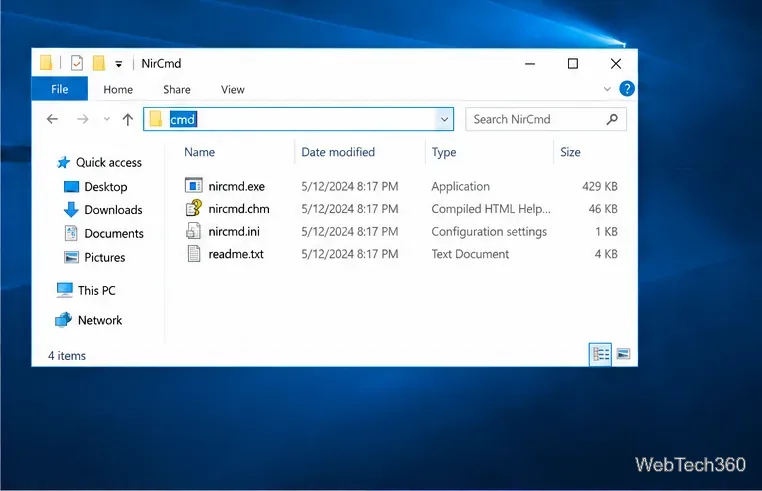Click the This PC monitor icon

[x=64, y=290]
